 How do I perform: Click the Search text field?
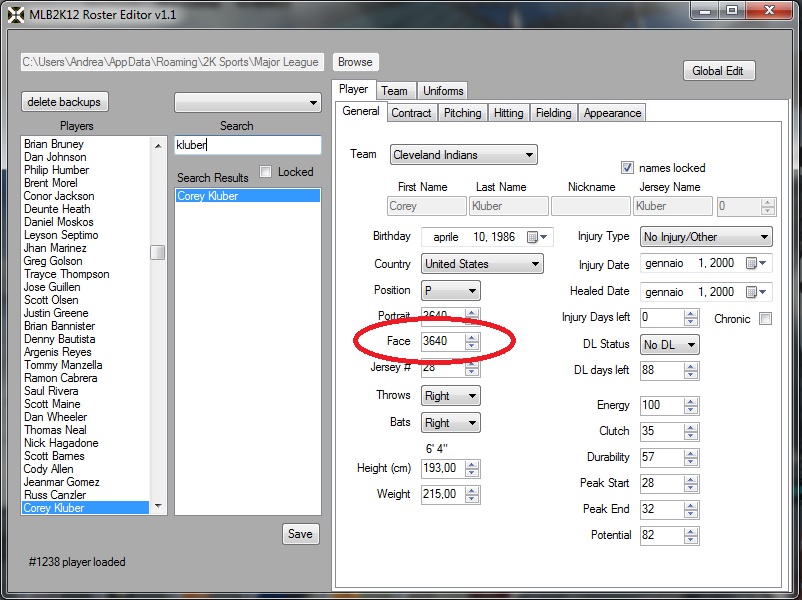(248, 145)
